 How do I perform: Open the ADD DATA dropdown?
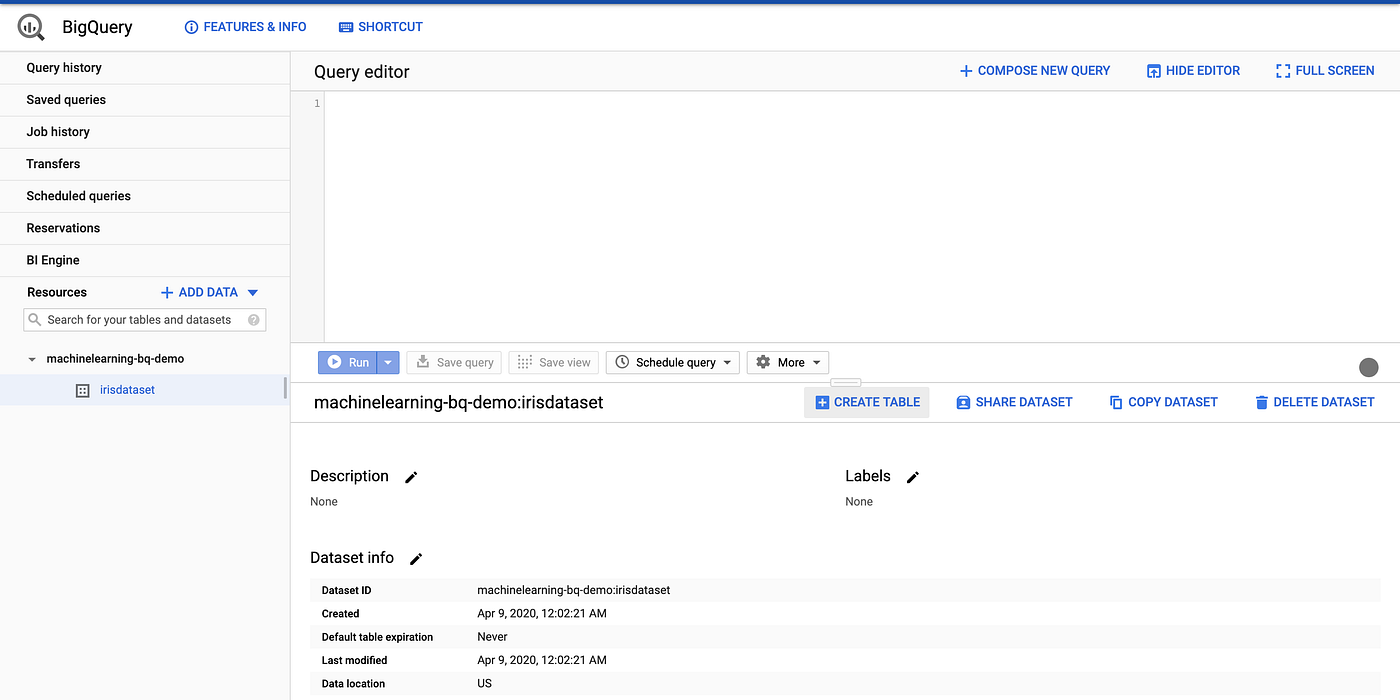(x=207, y=292)
